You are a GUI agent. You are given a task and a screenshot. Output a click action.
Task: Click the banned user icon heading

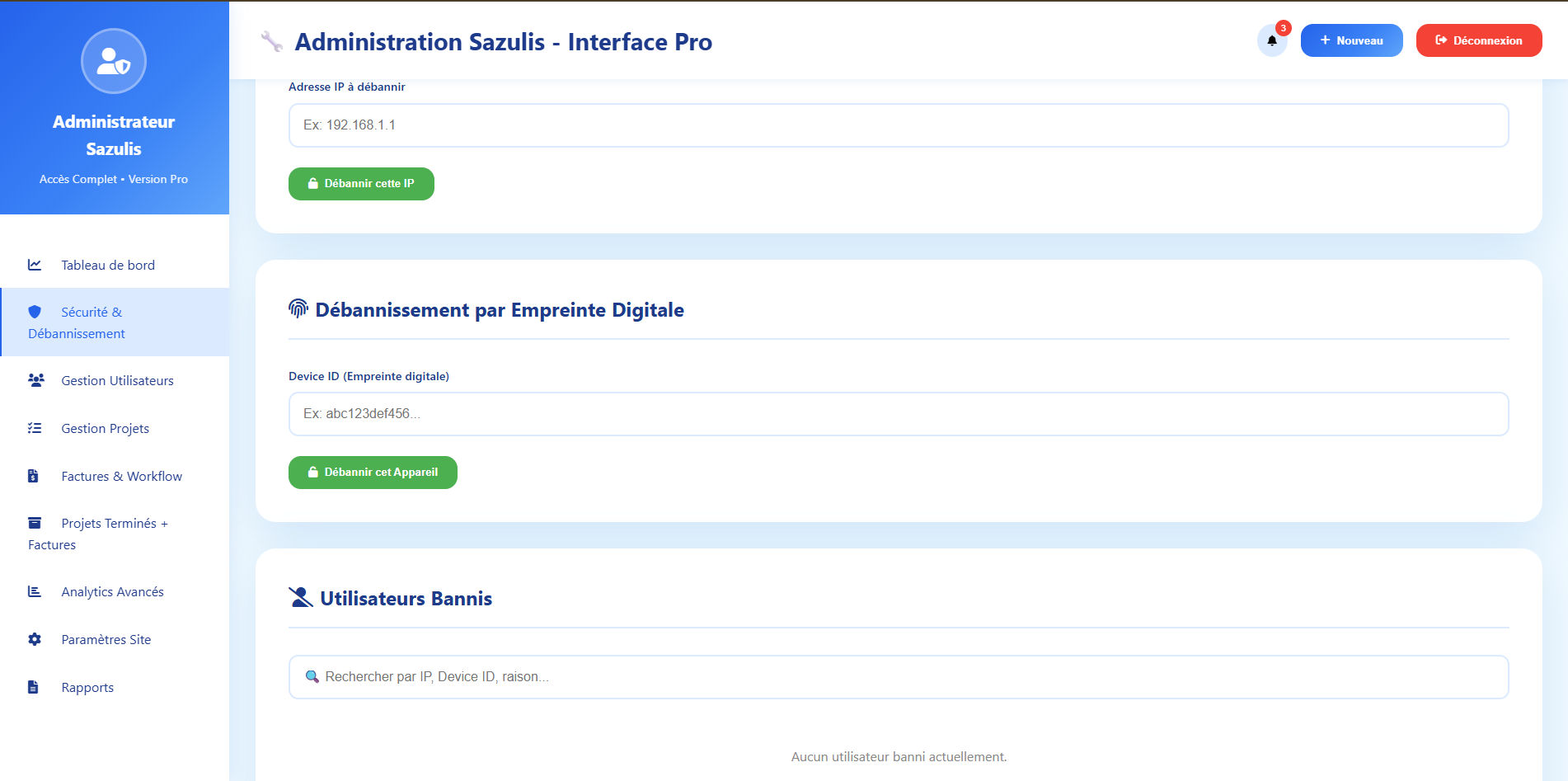click(x=301, y=597)
